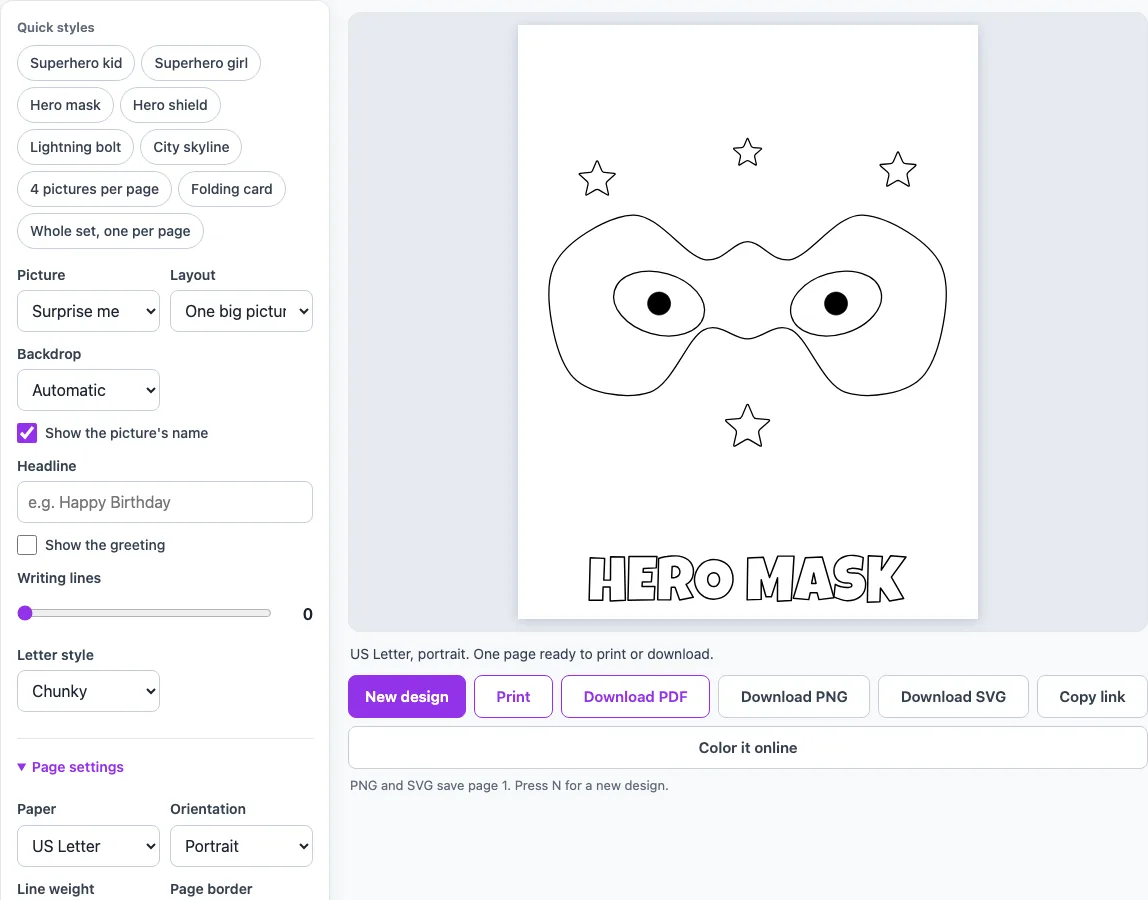Click the US Letter portrait status text
The image size is (1148, 900).
532,654
